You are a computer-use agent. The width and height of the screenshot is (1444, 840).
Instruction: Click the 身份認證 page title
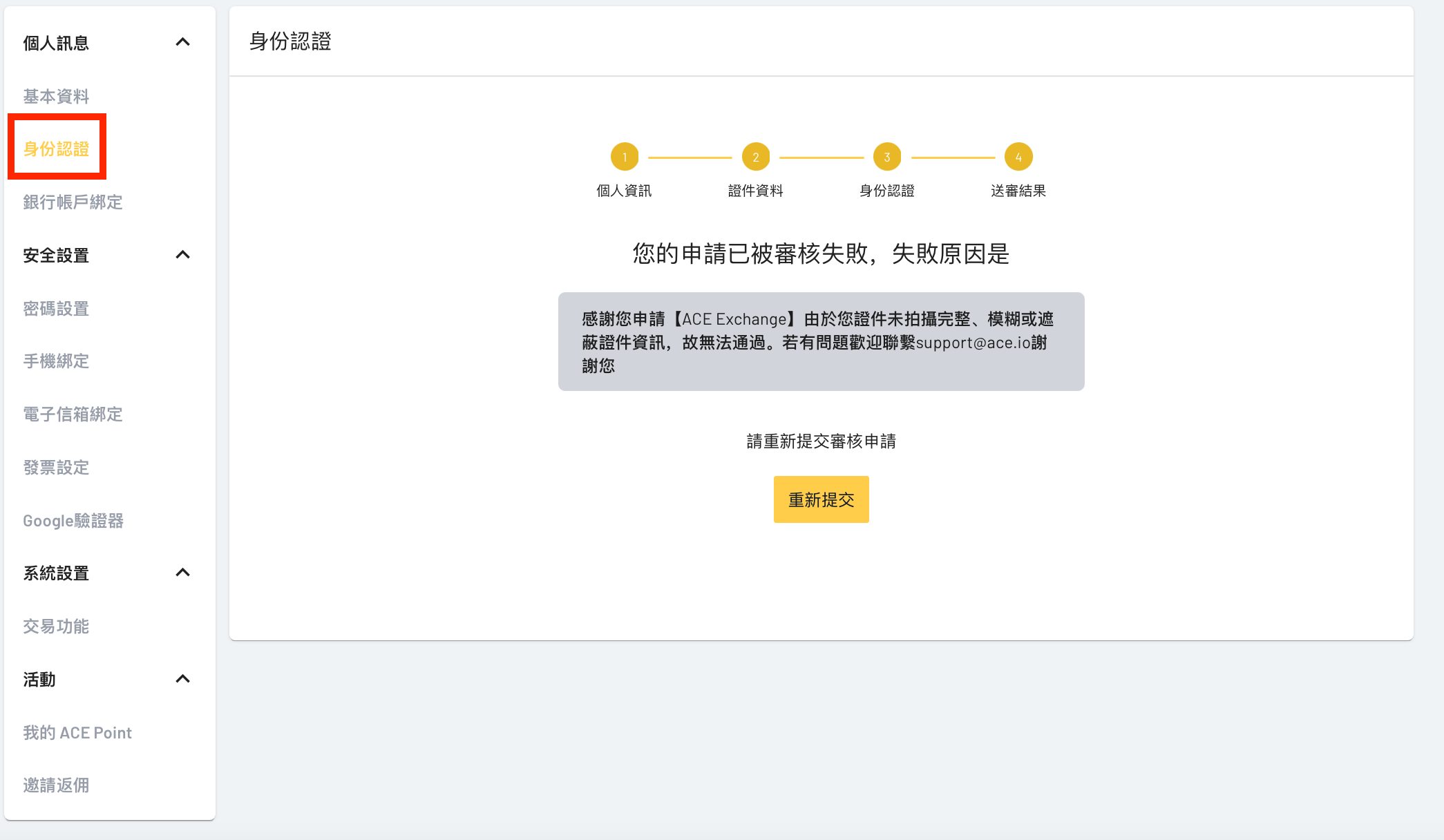point(290,41)
